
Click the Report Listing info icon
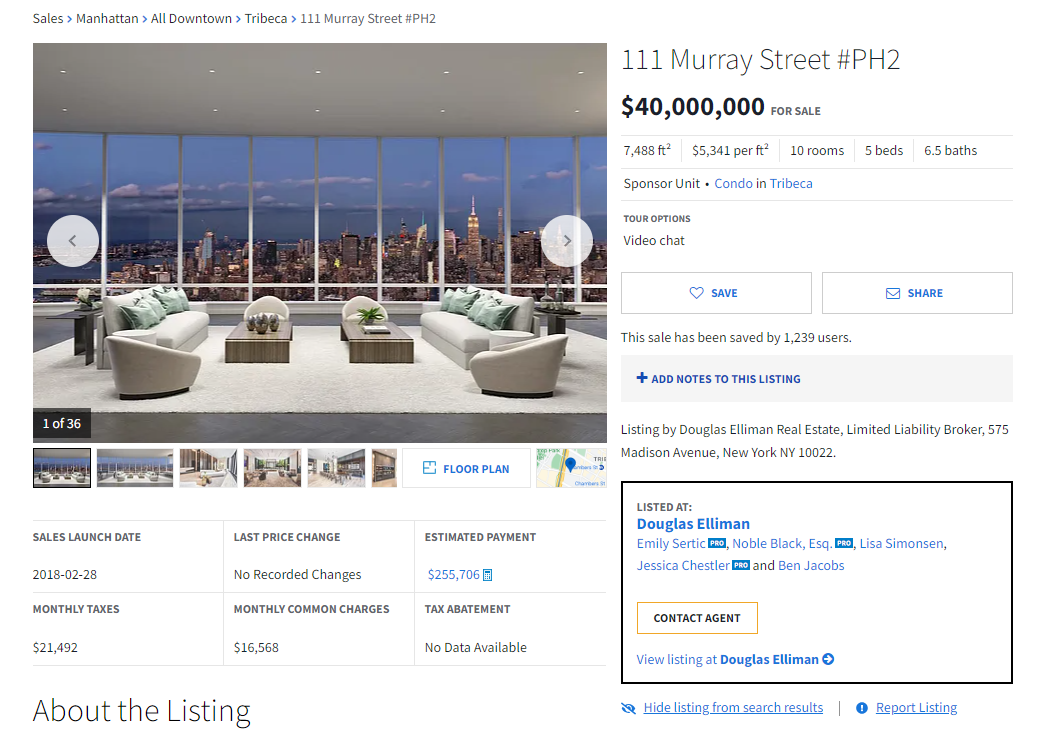862,708
